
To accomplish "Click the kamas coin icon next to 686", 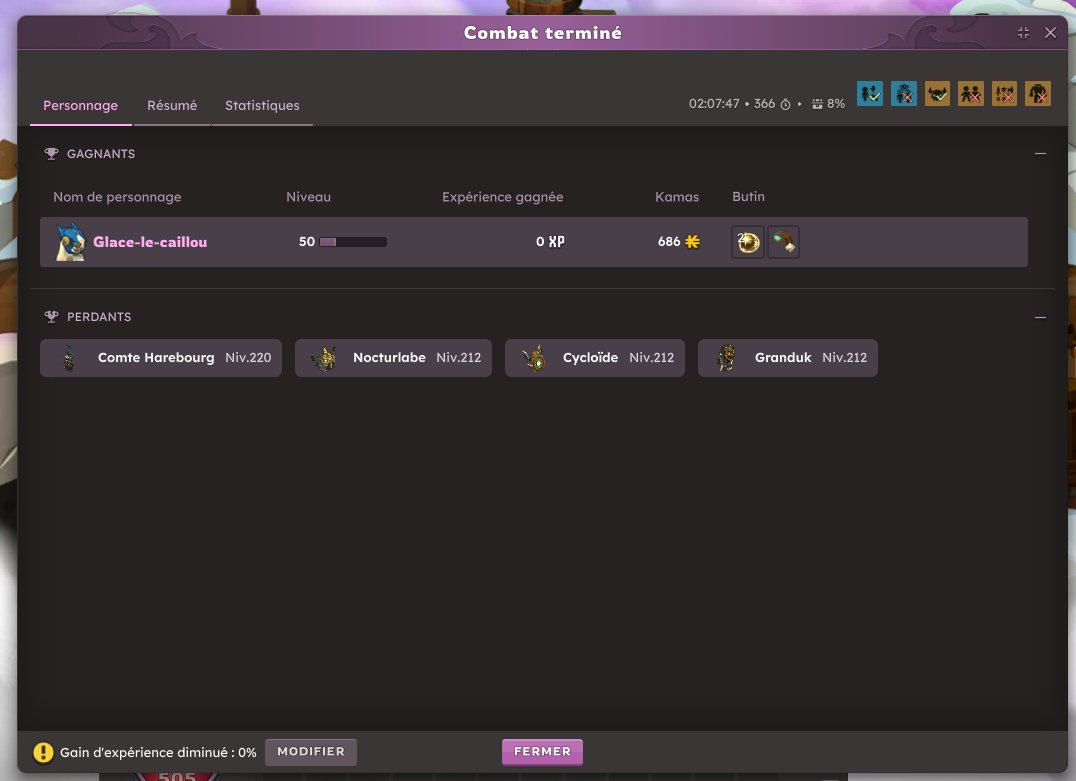I will (x=692, y=242).
